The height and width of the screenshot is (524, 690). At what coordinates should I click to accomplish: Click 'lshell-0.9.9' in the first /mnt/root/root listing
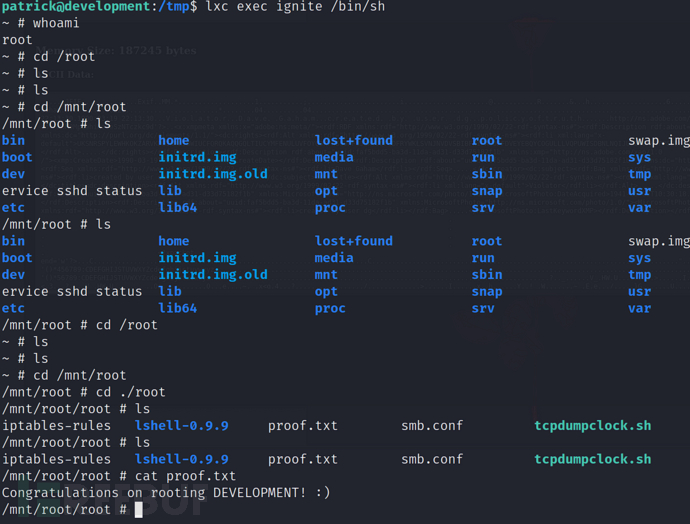(x=182, y=425)
